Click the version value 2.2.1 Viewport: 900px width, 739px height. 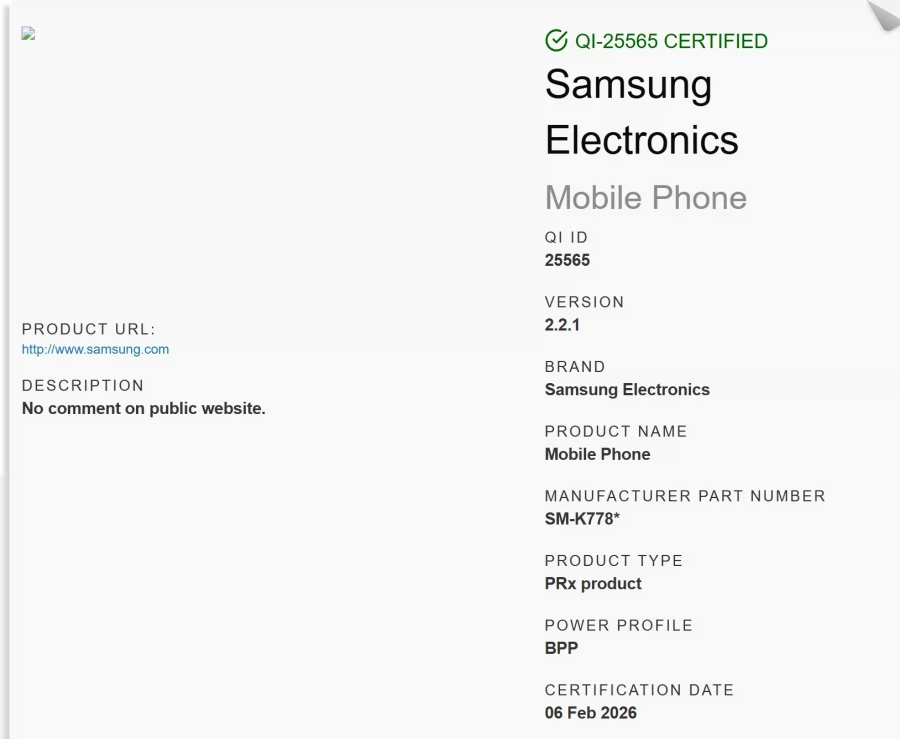click(x=562, y=325)
